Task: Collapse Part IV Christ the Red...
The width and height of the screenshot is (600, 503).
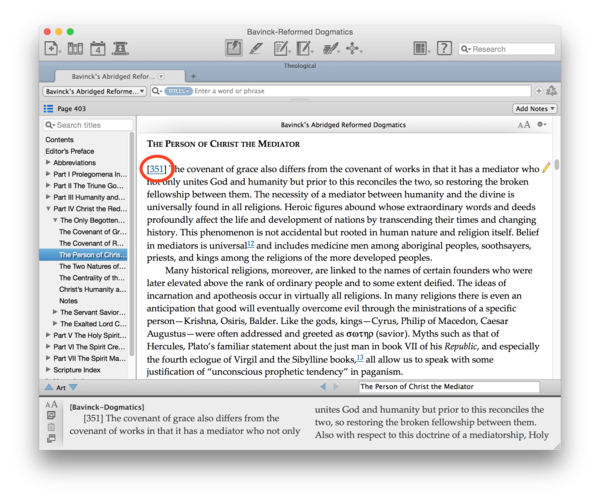Action: point(48,208)
